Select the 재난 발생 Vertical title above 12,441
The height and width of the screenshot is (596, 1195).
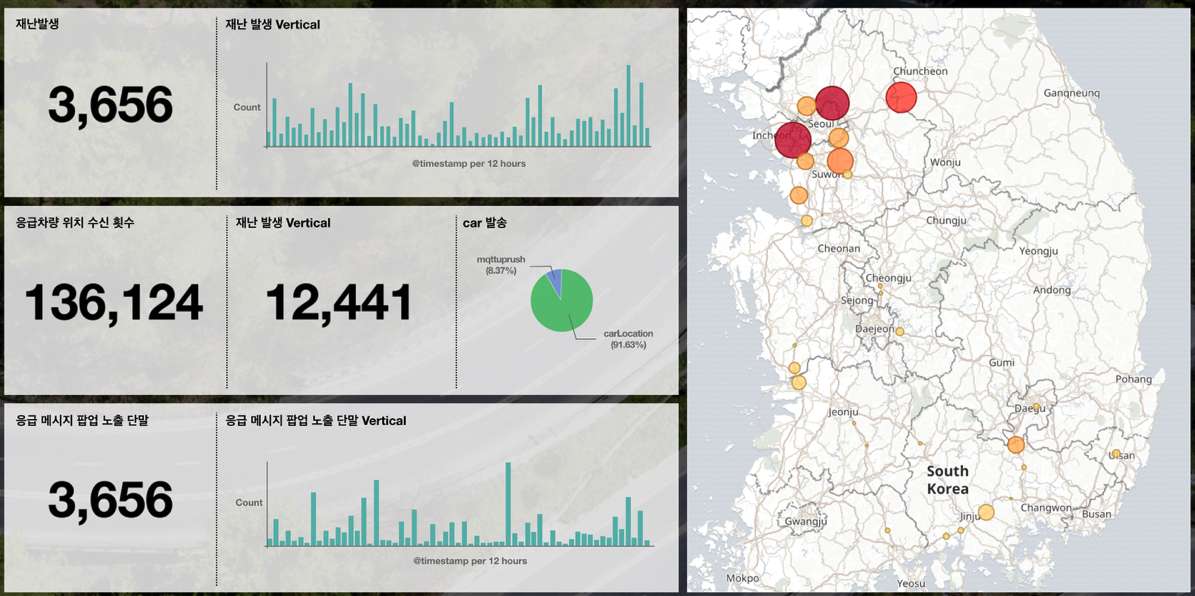[284, 223]
